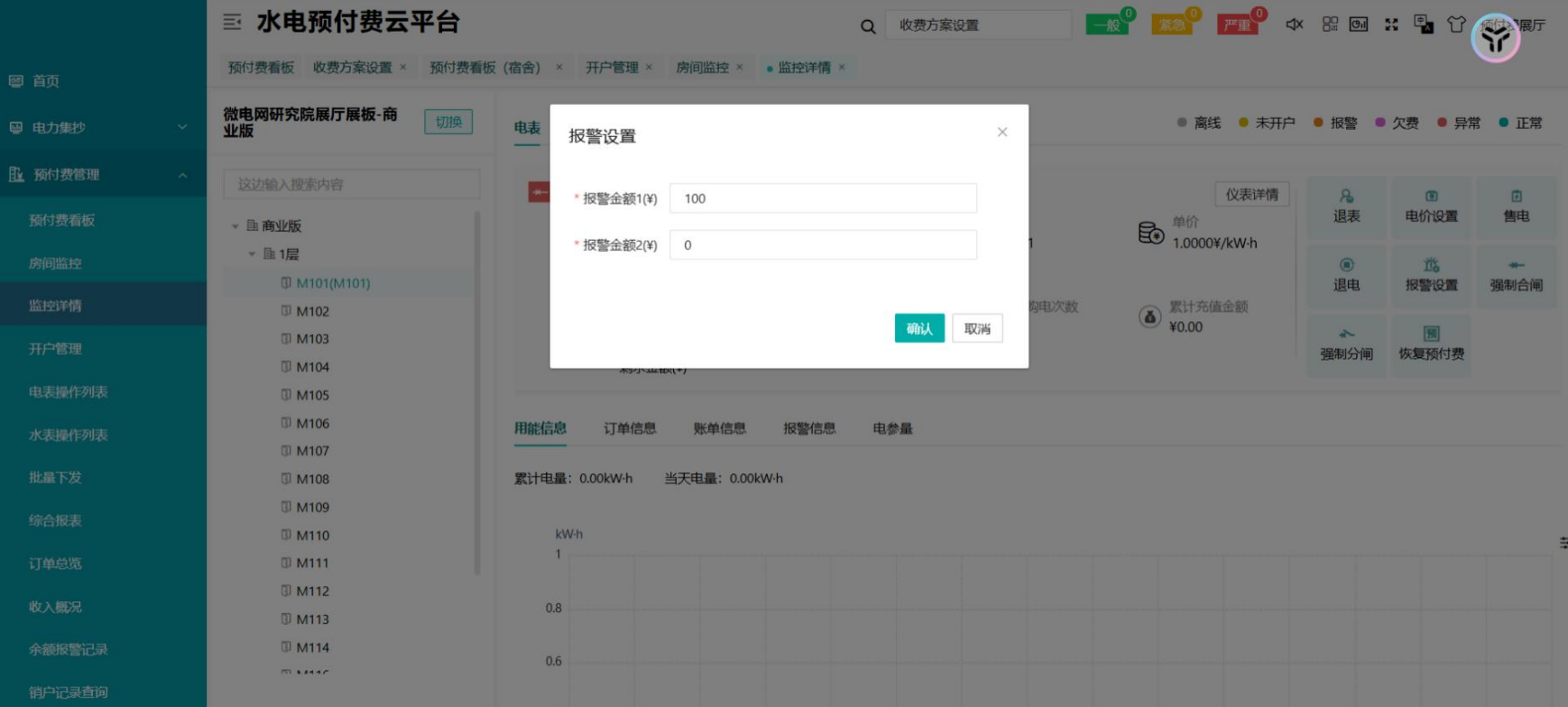
Task: Close the 房间监控 tab
Action: click(740, 67)
